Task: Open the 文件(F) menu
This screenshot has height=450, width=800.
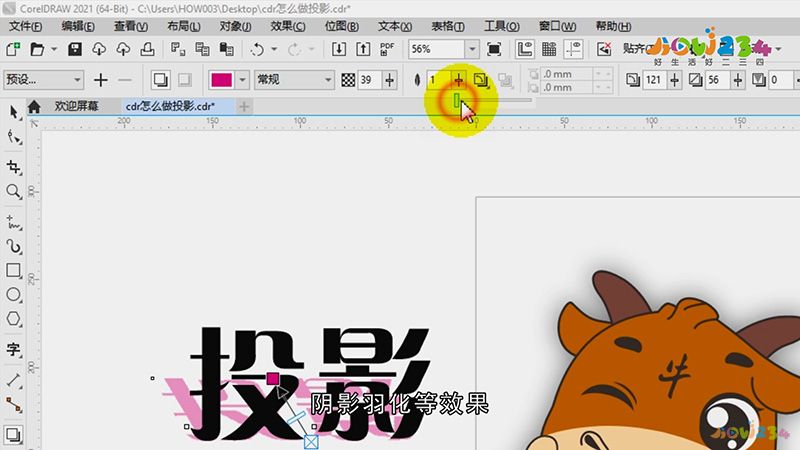Action: (26, 26)
